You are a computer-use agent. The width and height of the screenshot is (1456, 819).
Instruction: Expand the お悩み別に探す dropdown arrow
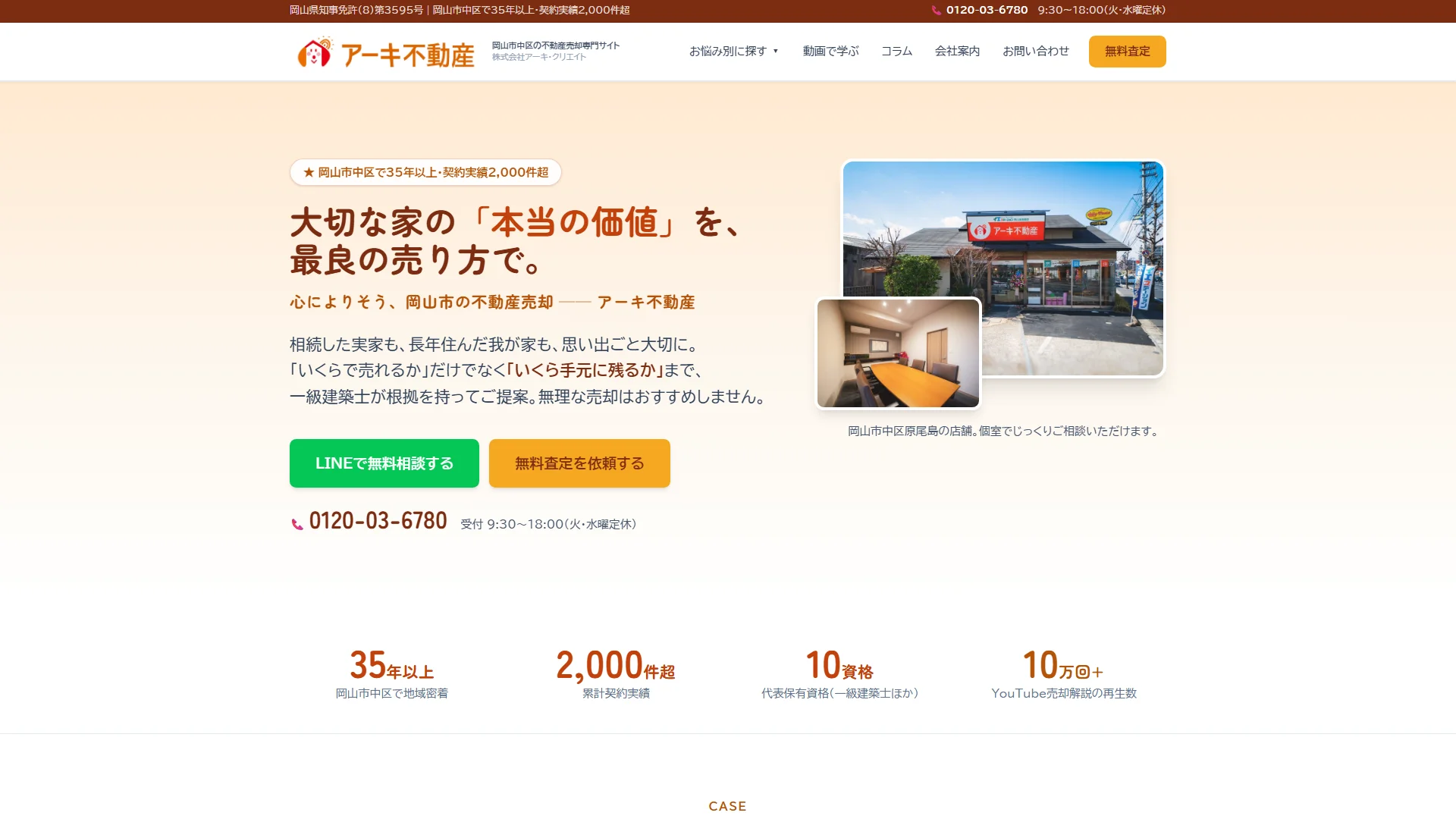776,52
